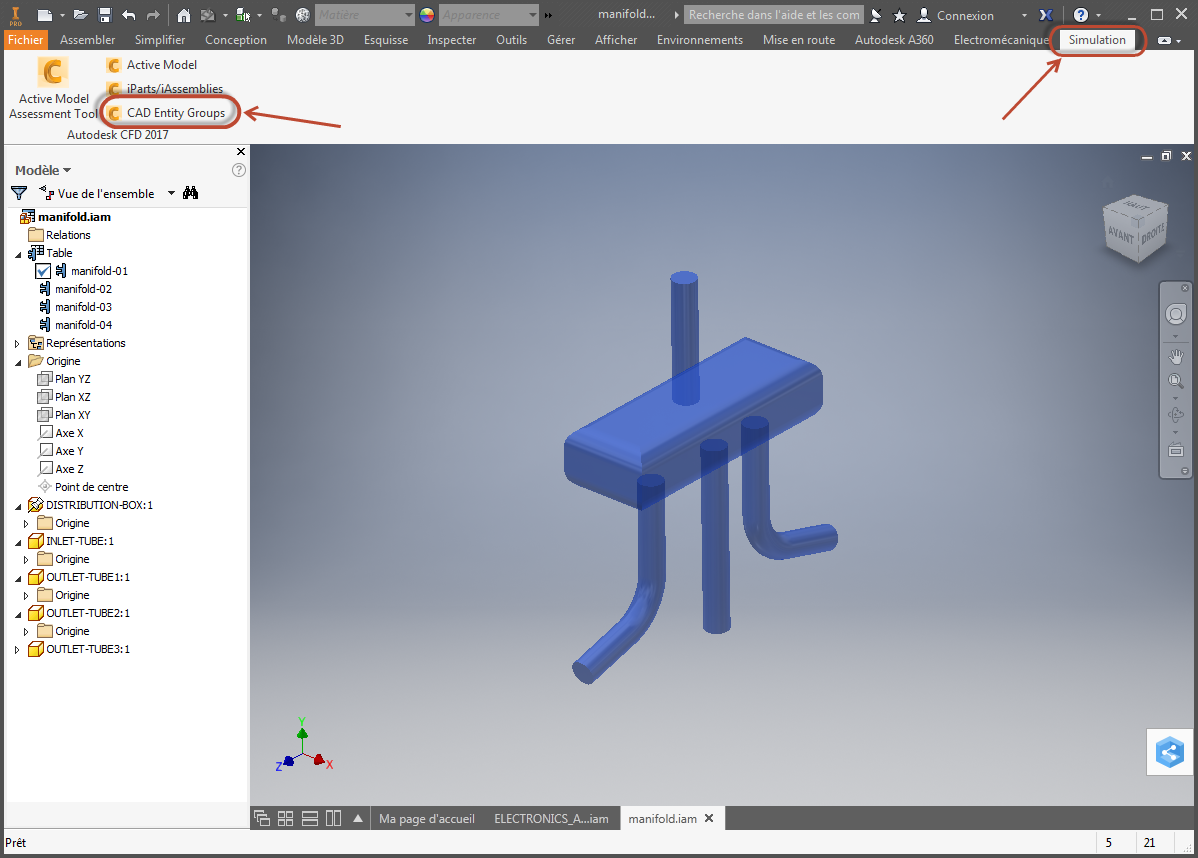Go to the Home page icon

point(183,15)
